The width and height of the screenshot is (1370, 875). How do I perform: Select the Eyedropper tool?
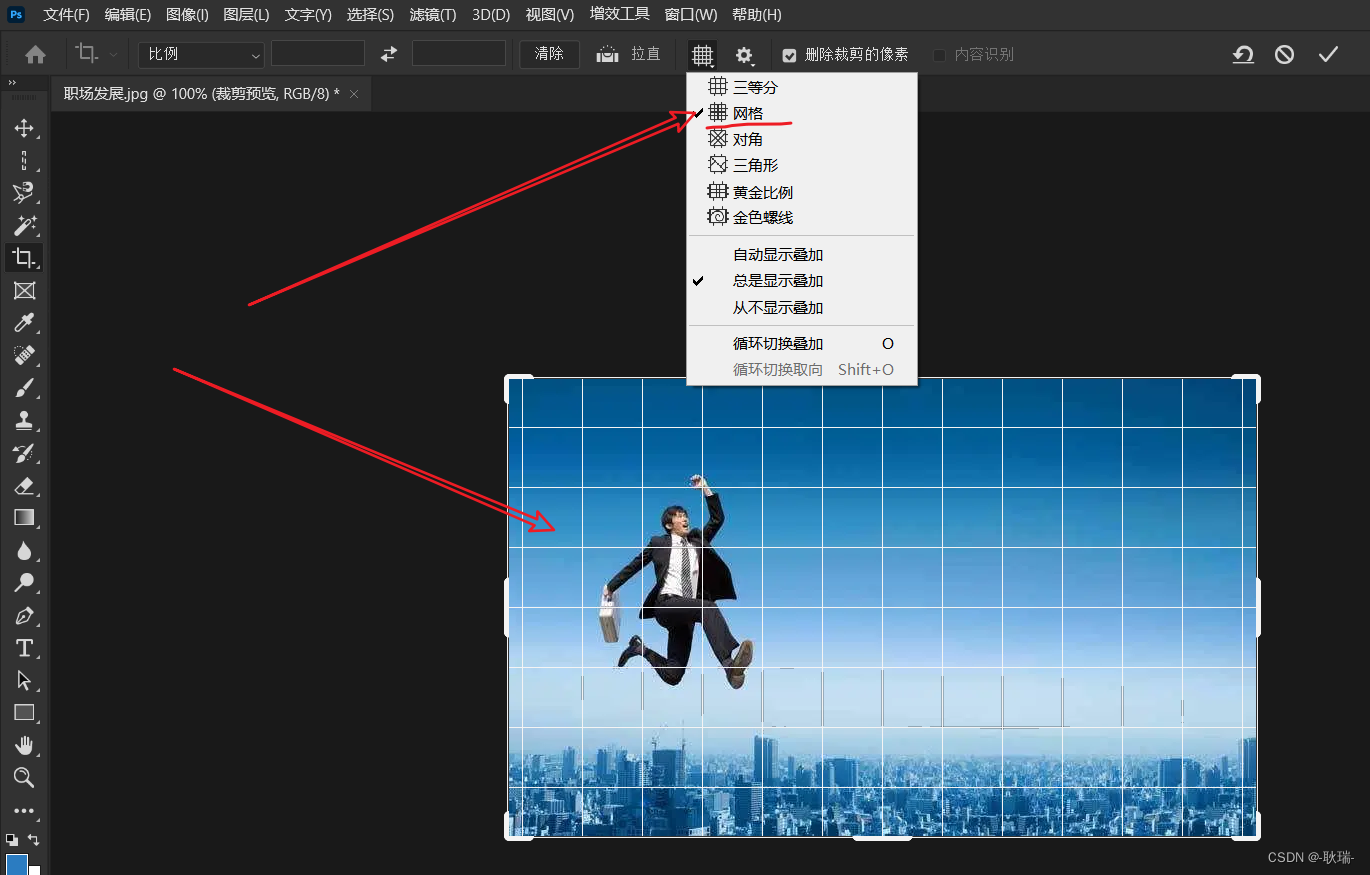coord(24,323)
